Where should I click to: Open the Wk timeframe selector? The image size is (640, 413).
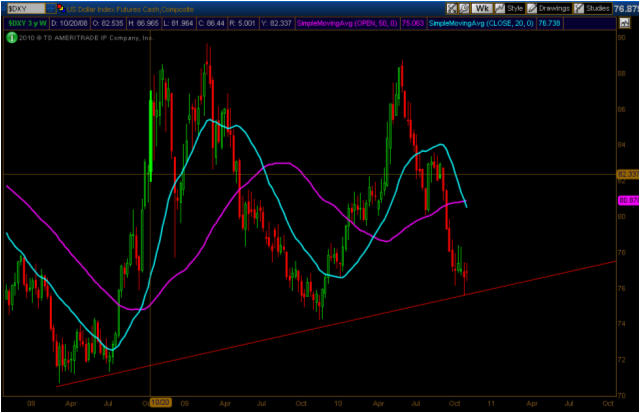481,8
